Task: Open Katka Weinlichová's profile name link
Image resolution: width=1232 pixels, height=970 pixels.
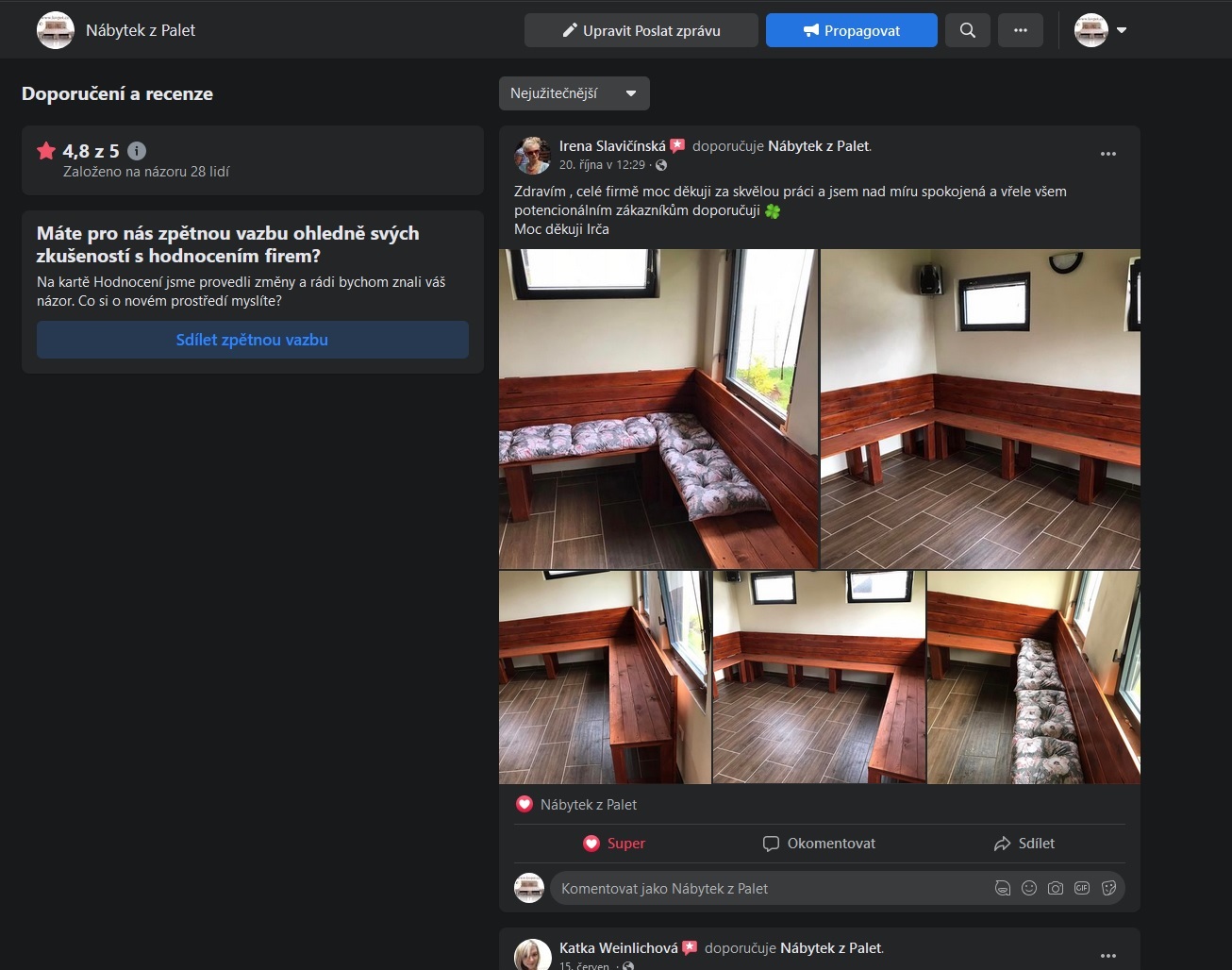Action: tap(618, 948)
